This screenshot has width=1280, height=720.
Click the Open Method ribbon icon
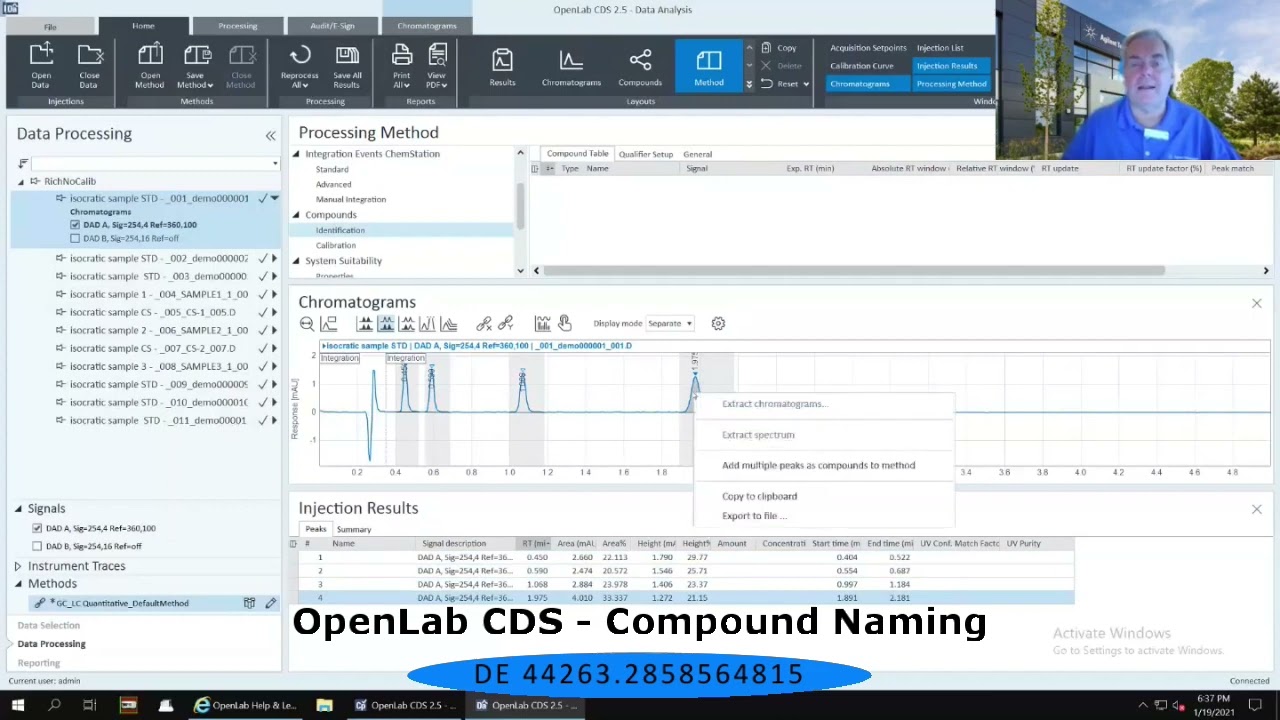150,66
